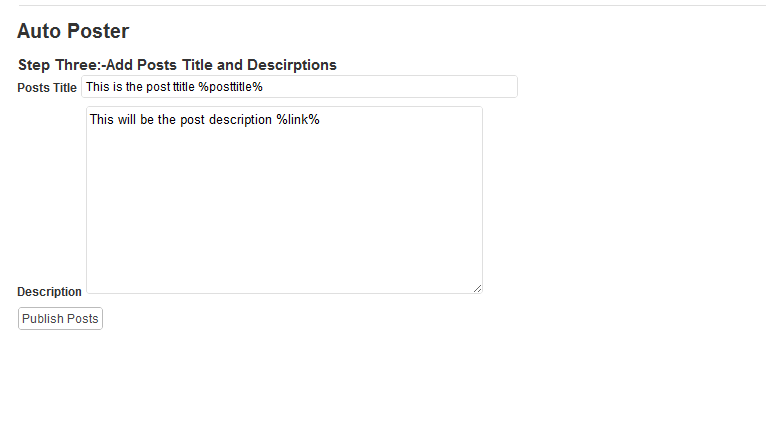Screen dimensions: 766x445
Task: Place cursor on %link% in description text
Action: [x=298, y=120]
